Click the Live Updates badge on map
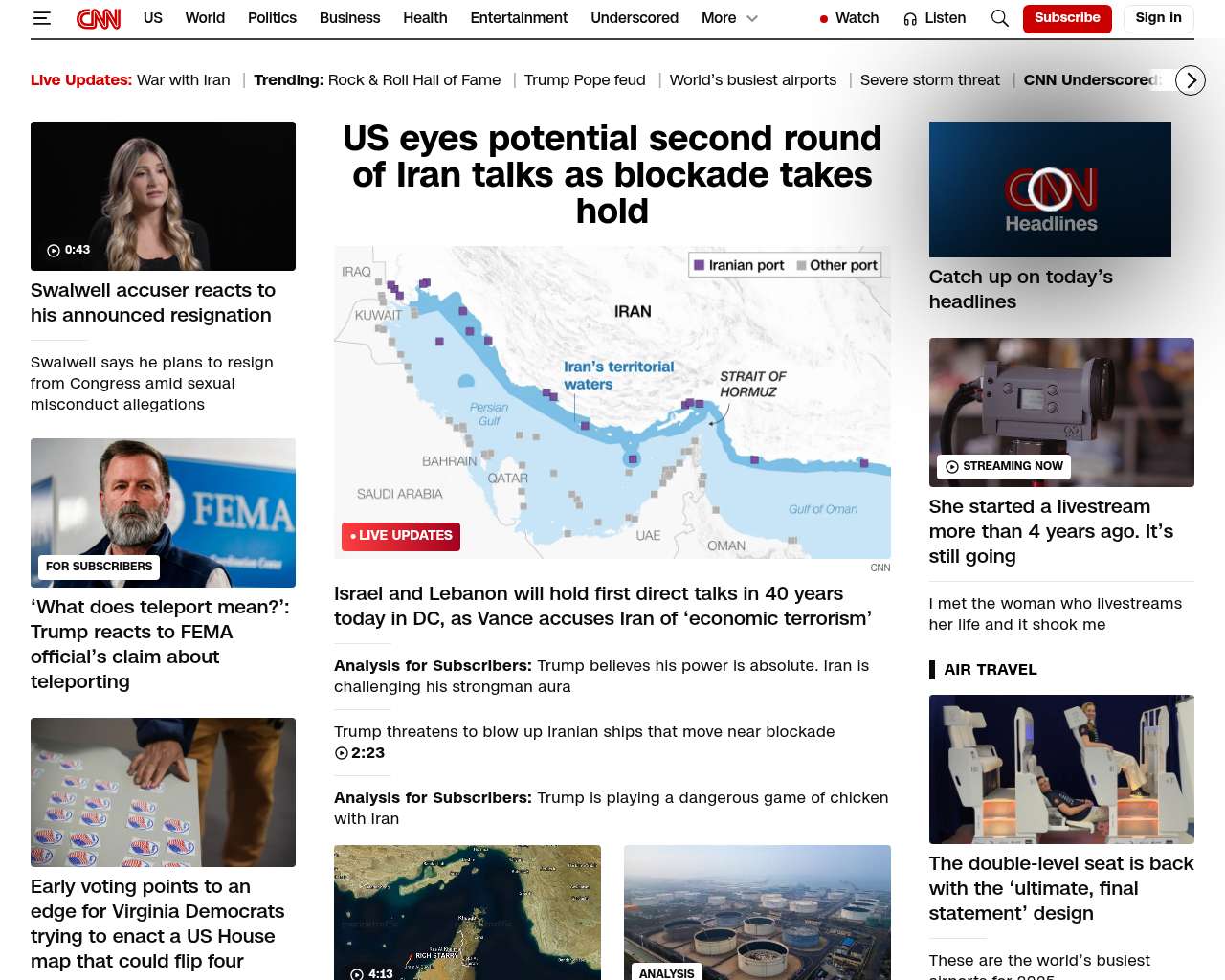The image size is (1225, 980). coord(401,536)
